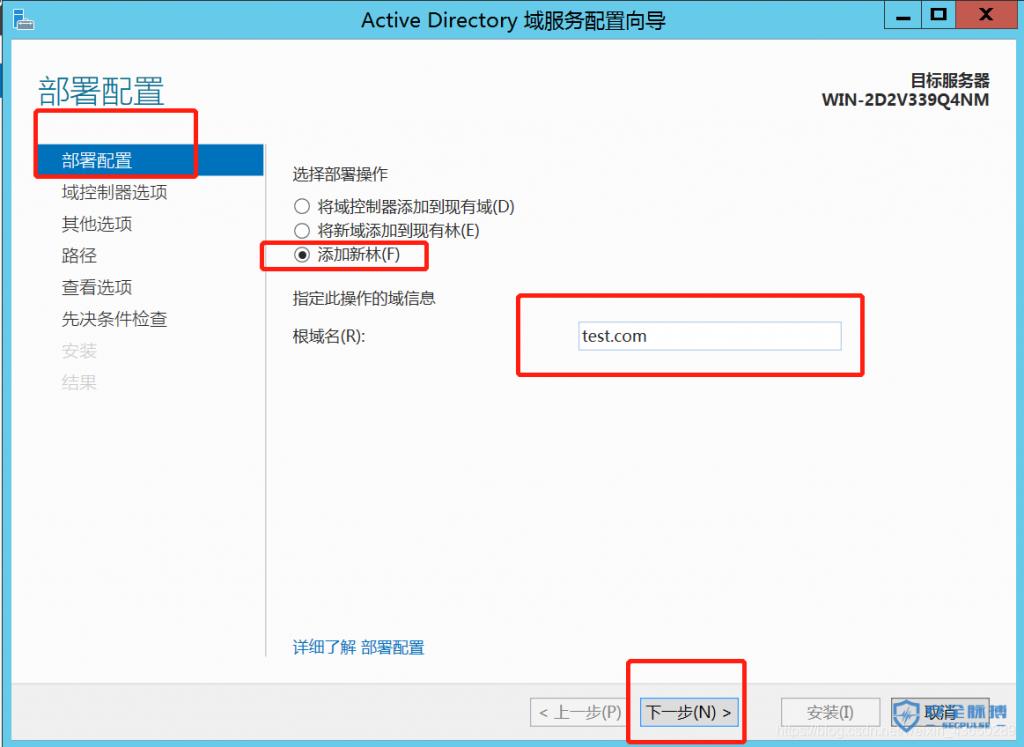
Task: Click the 选择部署操作 heading text
Action: 340,174
